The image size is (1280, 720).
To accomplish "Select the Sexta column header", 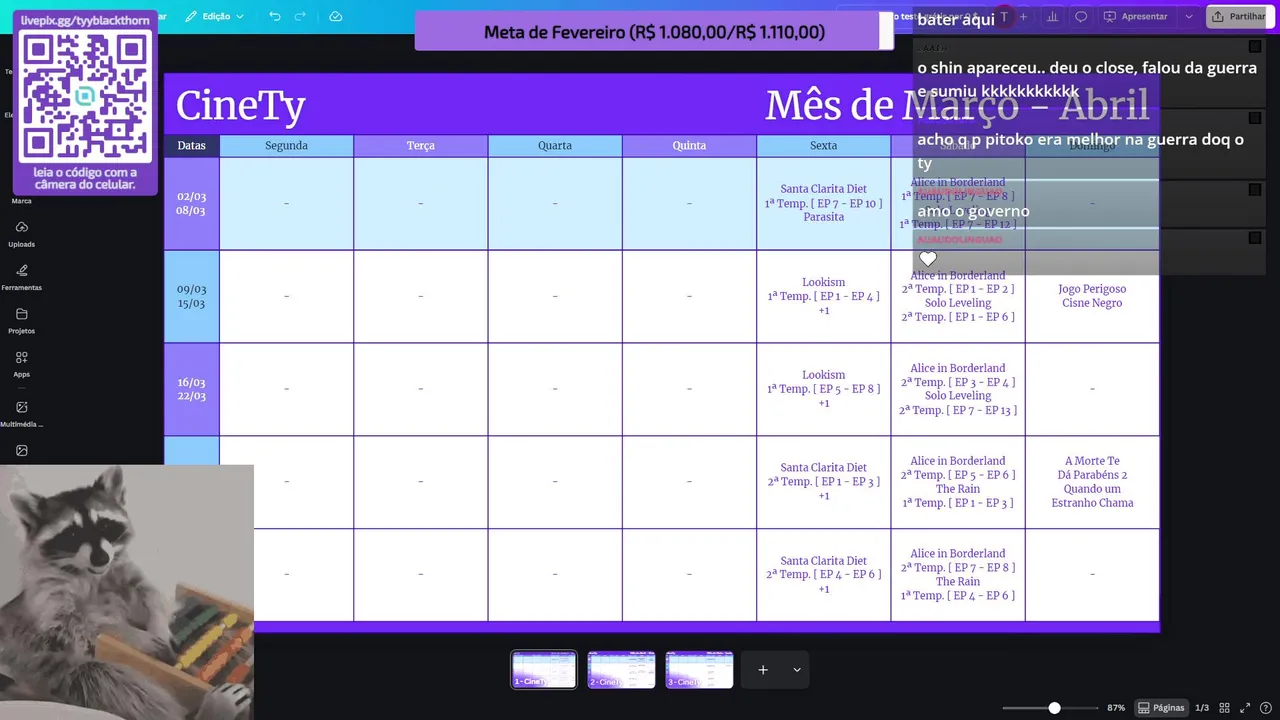I will coord(824,146).
